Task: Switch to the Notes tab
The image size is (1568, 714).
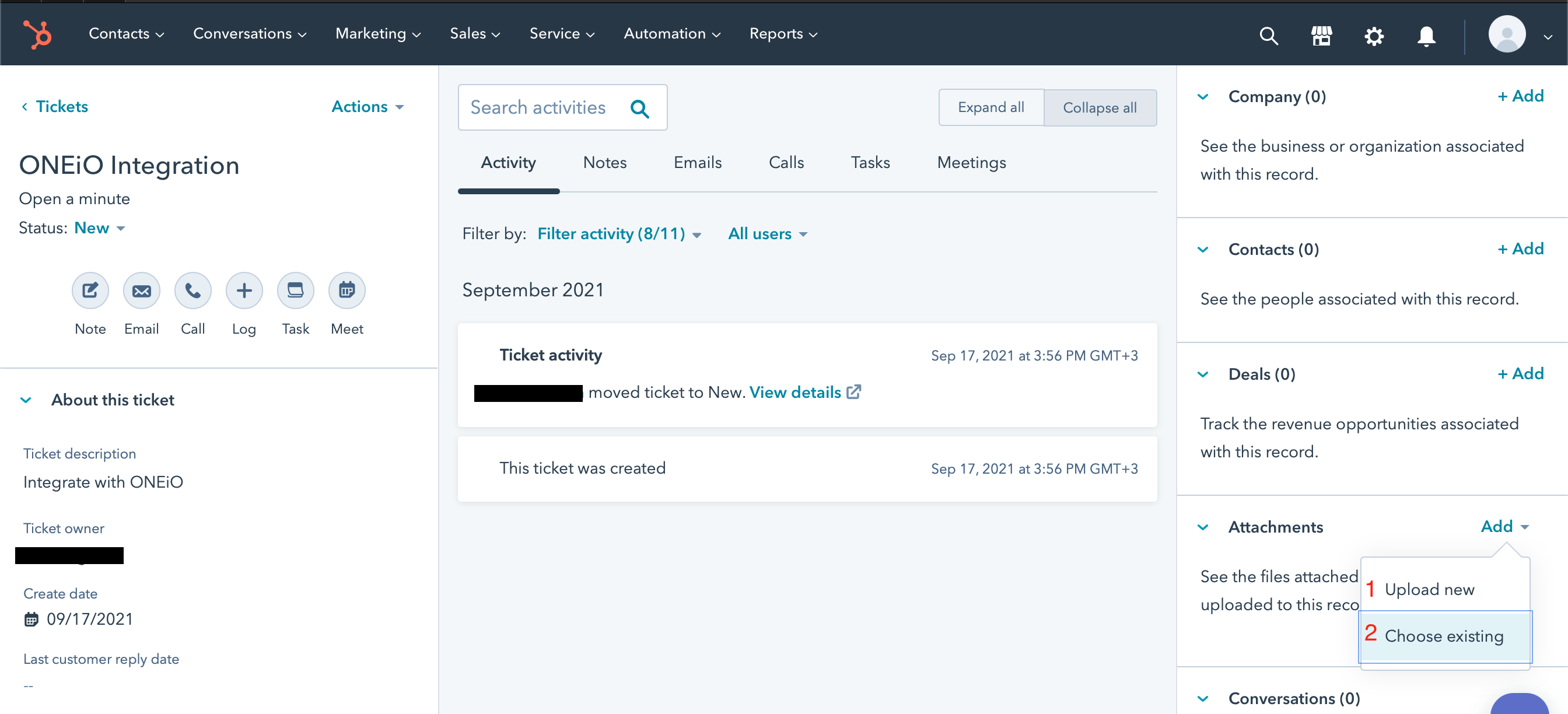Action: point(604,163)
